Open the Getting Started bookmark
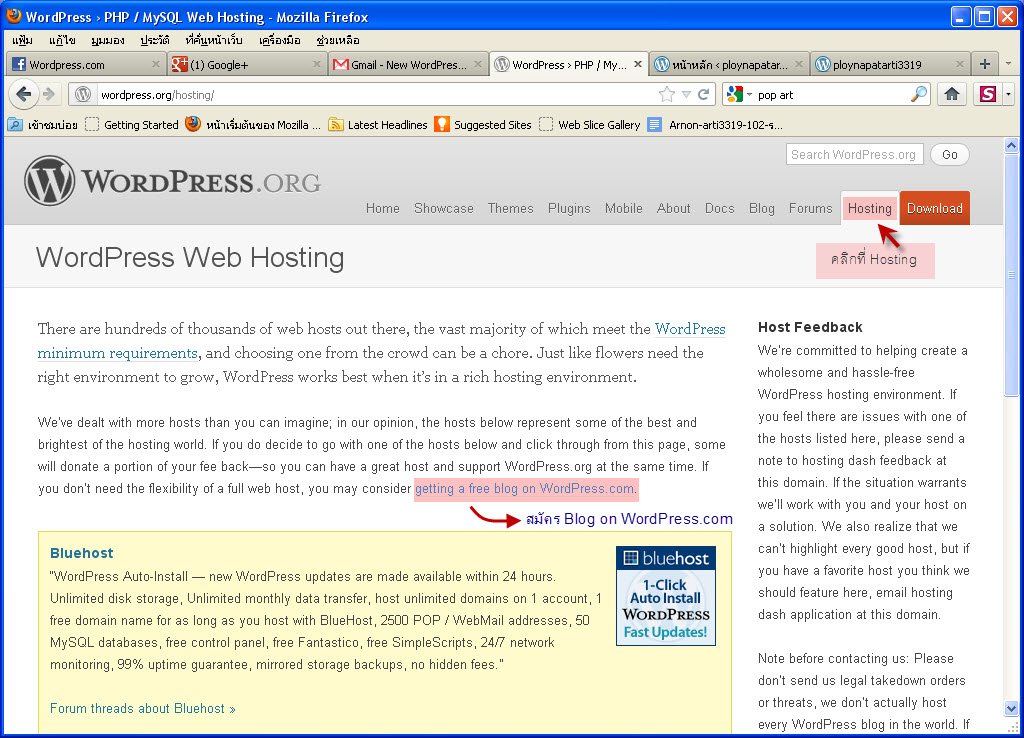Screen dimensions: 1024x738 132,124
